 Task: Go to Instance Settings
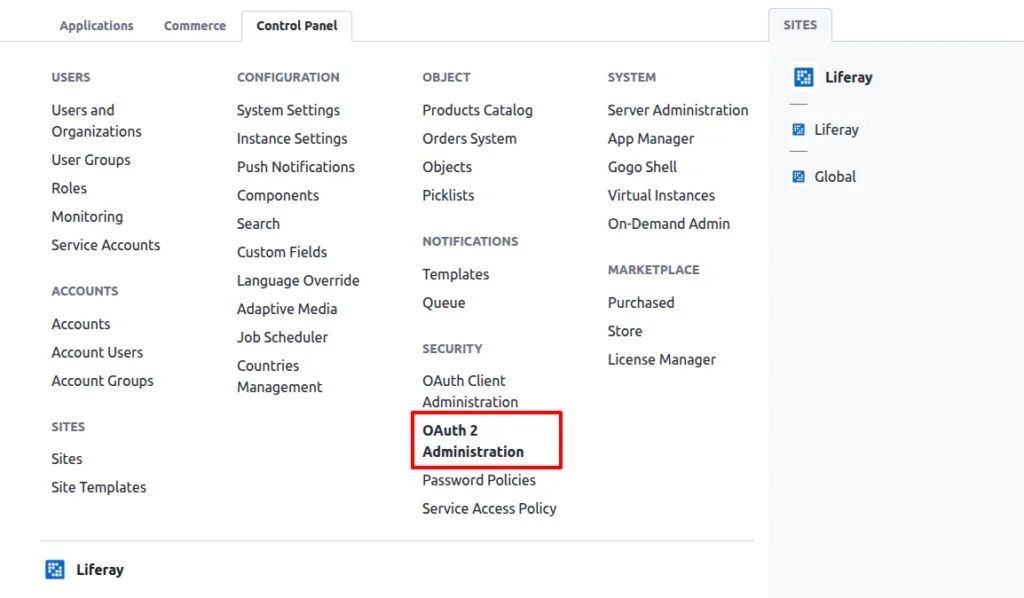292,138
